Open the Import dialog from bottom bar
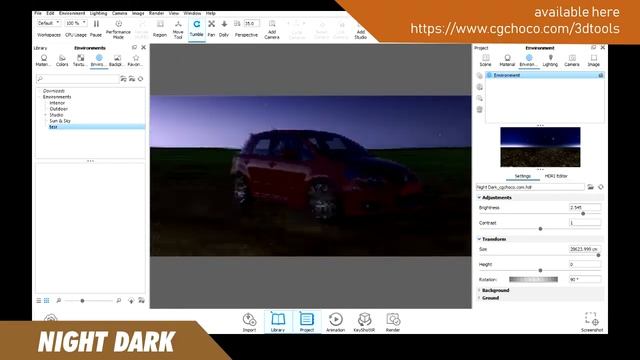 click(249, 322)
